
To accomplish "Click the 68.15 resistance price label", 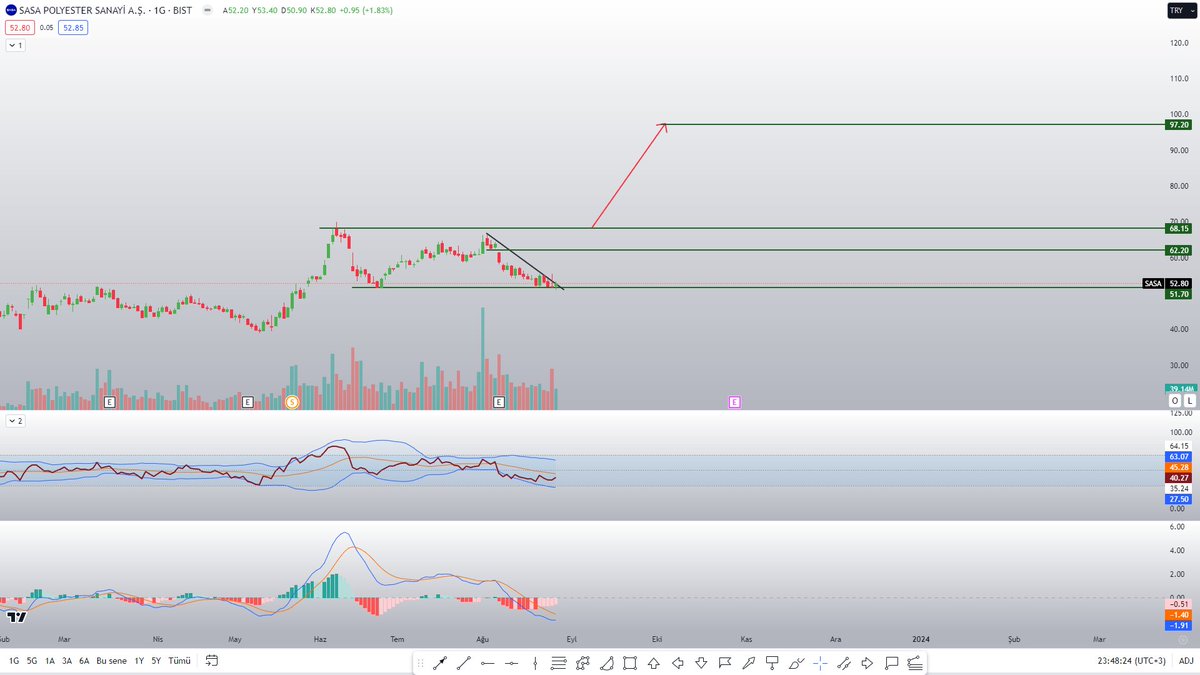I will (1179, 228).
